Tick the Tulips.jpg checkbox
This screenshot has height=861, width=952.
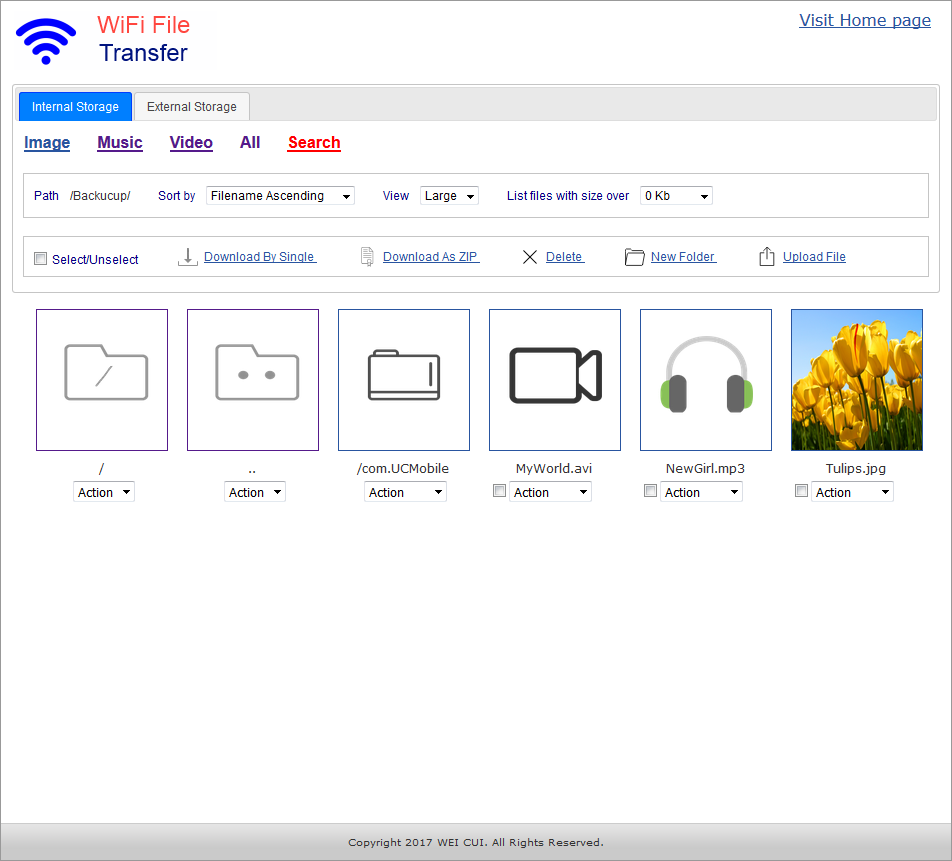click(802, 491)
